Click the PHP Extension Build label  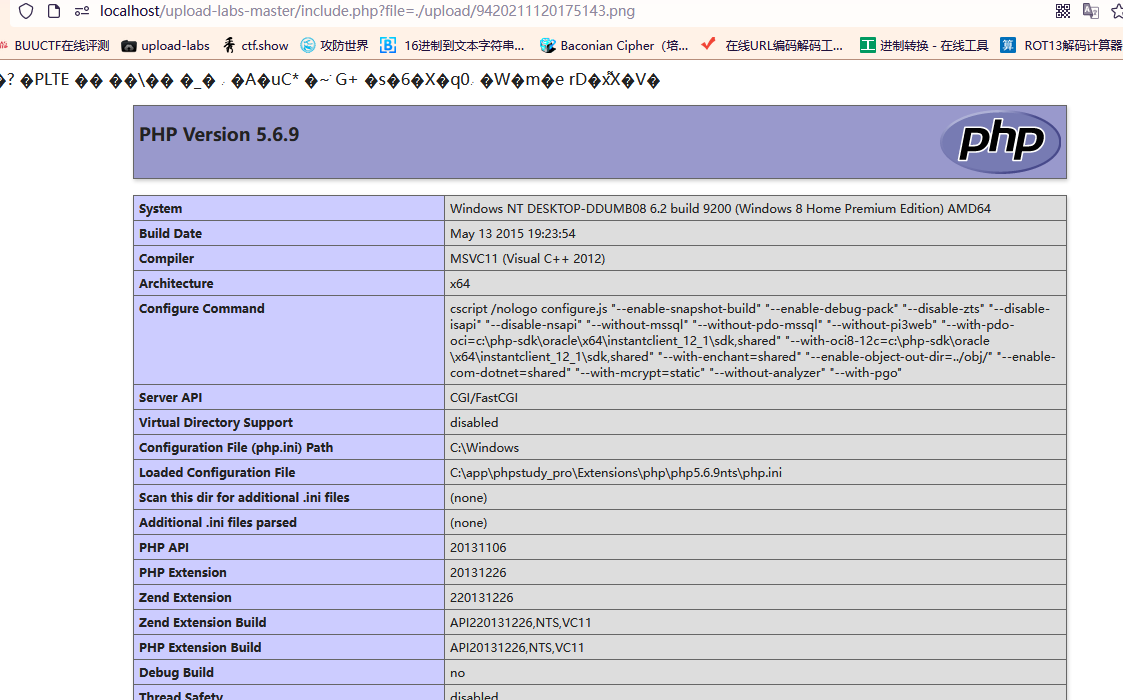[x=200, y=648]
